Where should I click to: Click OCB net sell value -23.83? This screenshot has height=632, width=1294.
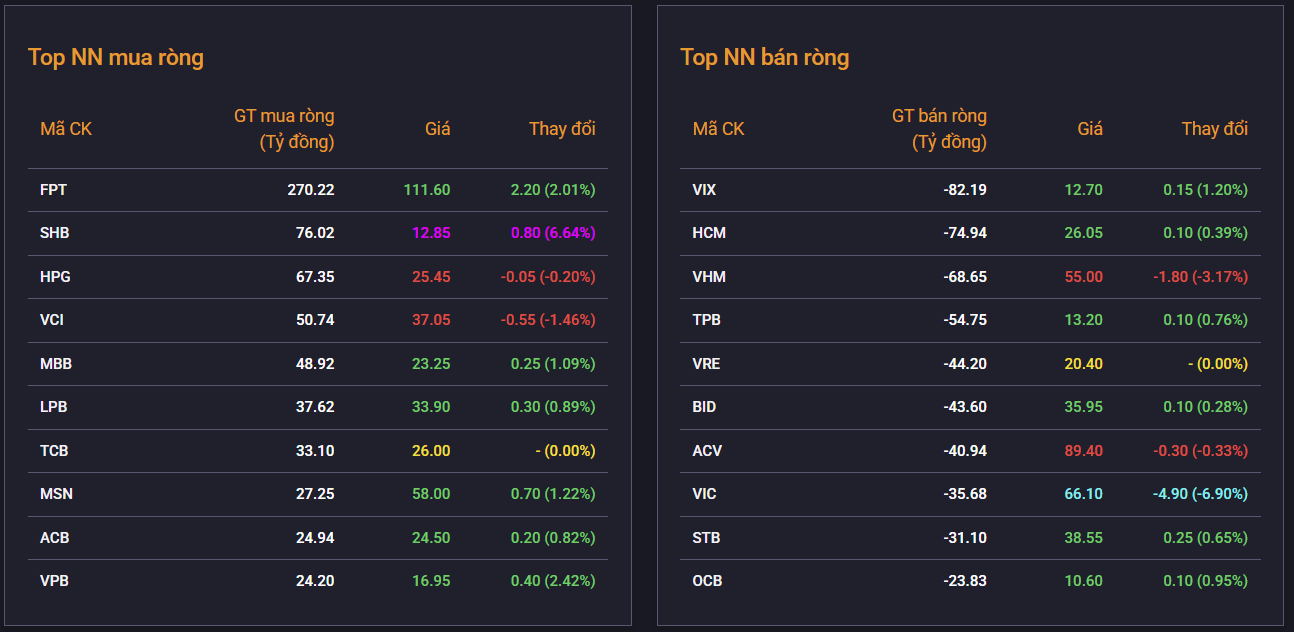[x=965, y=581]
